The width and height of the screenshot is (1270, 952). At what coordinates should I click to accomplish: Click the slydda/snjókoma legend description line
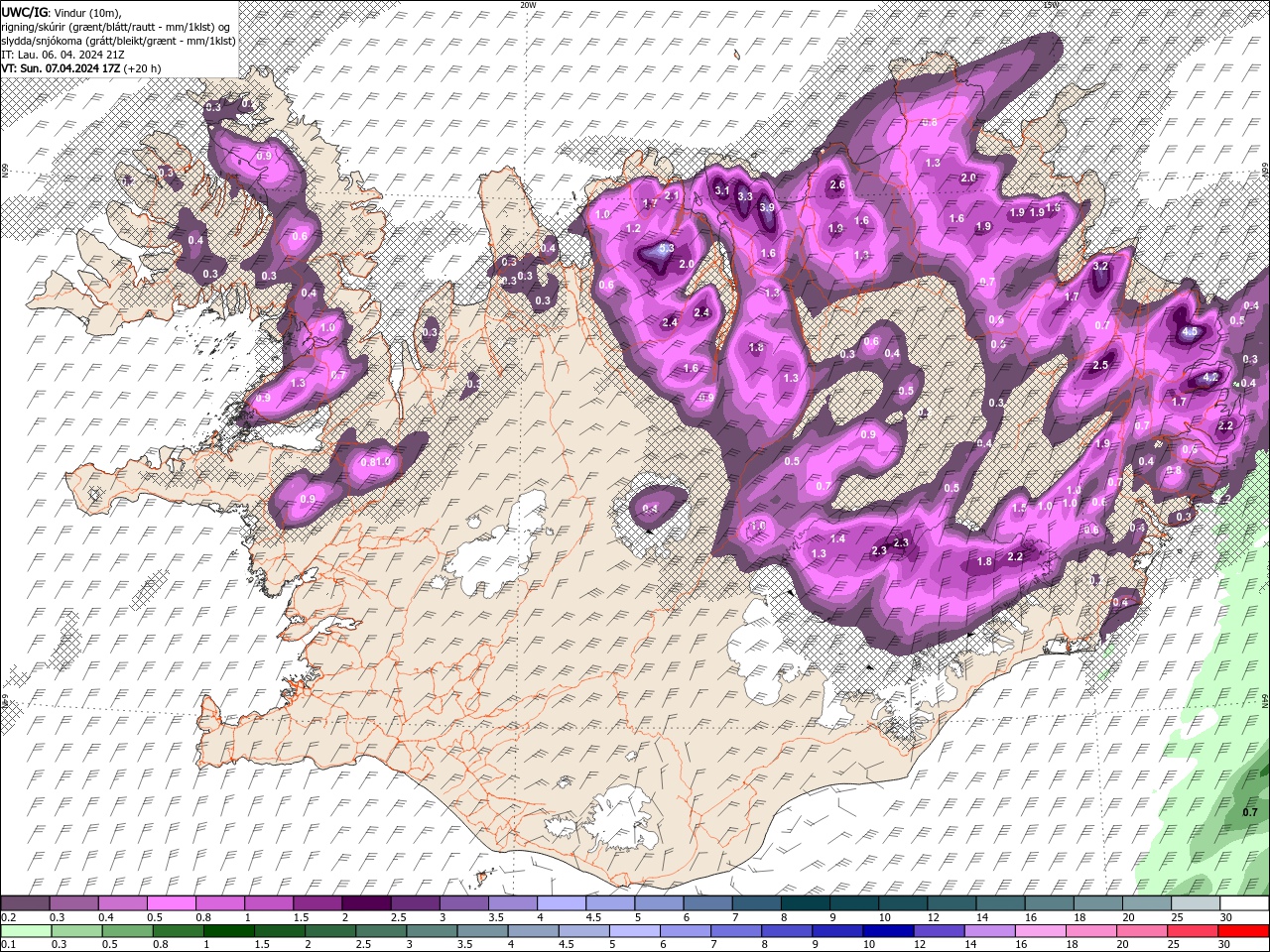118,40
